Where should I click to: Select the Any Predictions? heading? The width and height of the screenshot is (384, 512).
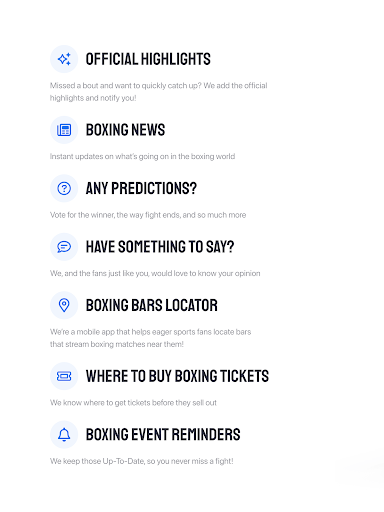pos(141,188)
